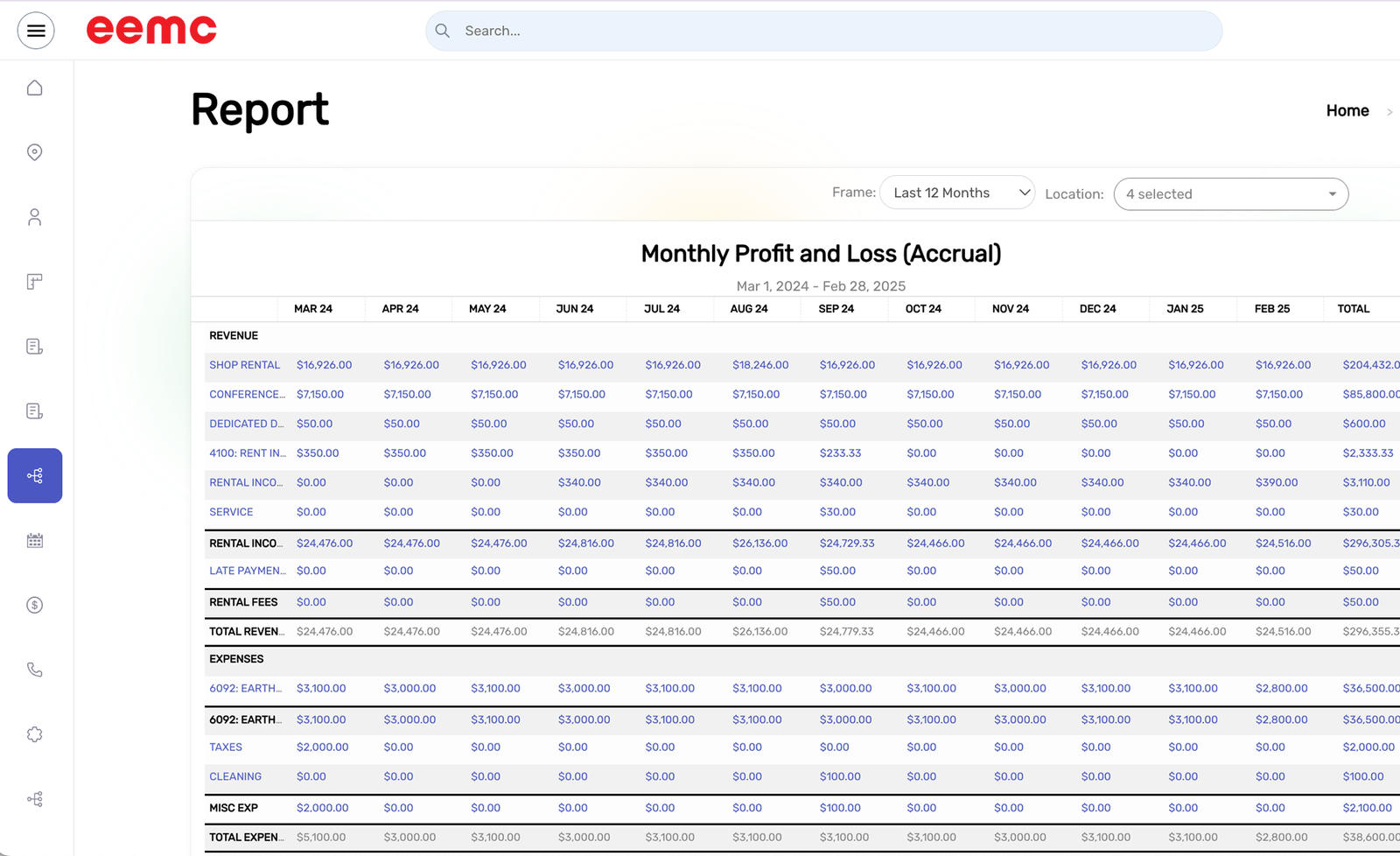The width and height of the screenshot is (1400, 856).
Task: Open the phone sidebar icon
Action: coord(35,670)
